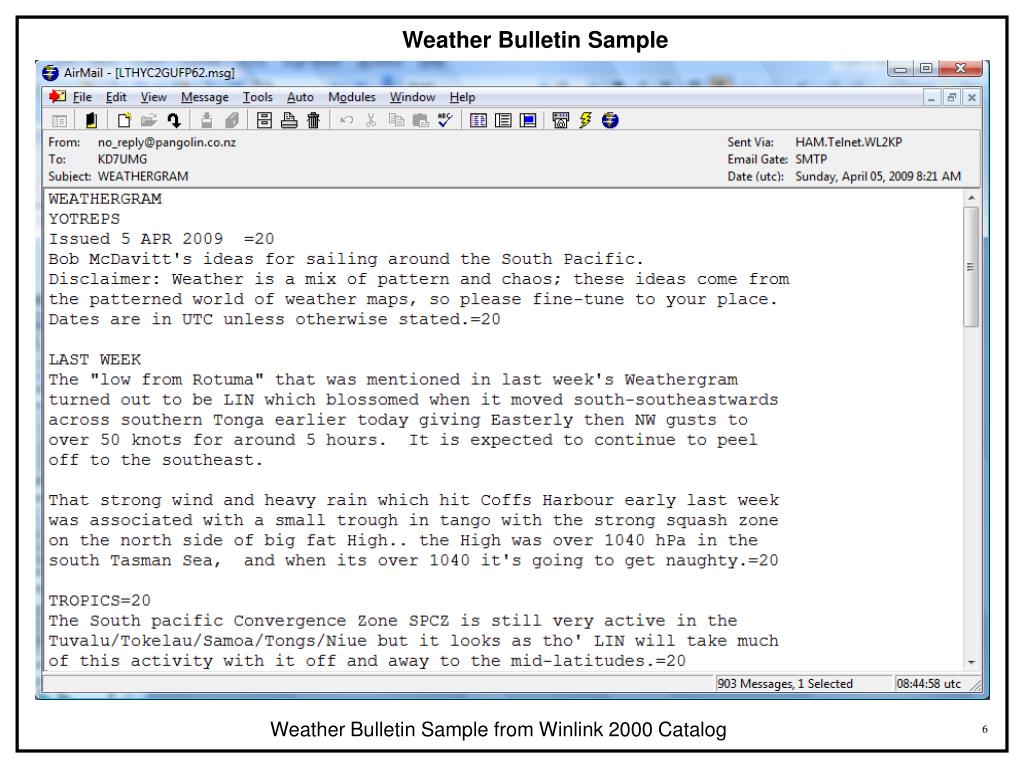Screen dimensions: 1024x768
Task: Click status bar text 903 Messages, 1 Selected
Action: click(785, 684)
